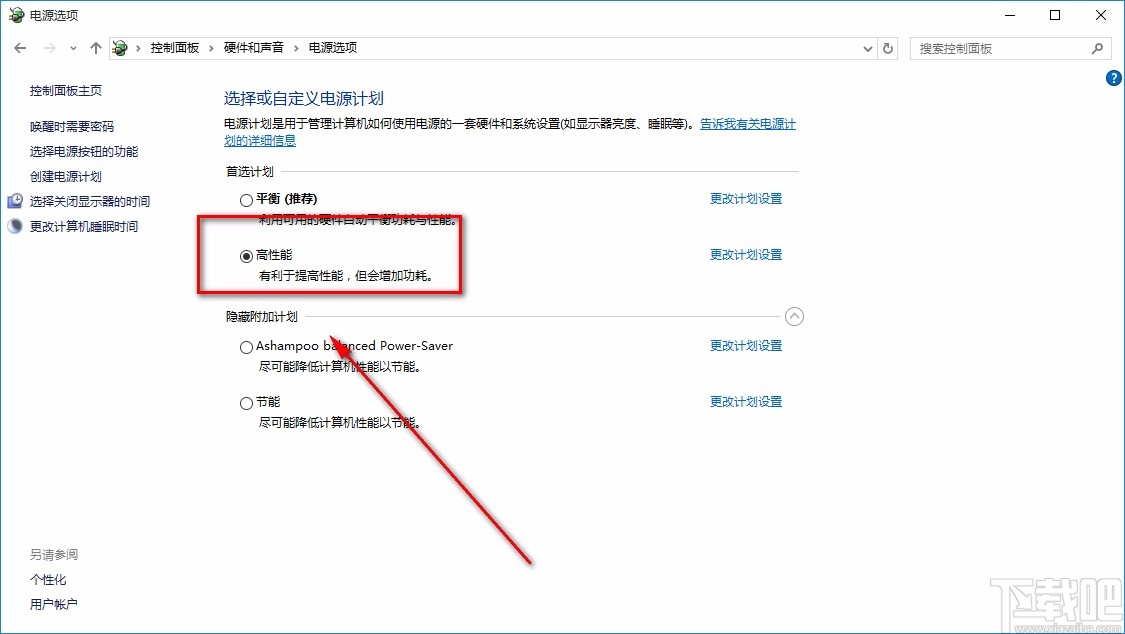Click the icon beside 更改计算机睡眠时间
The image size is (1125, 634).
coord(14,226)
